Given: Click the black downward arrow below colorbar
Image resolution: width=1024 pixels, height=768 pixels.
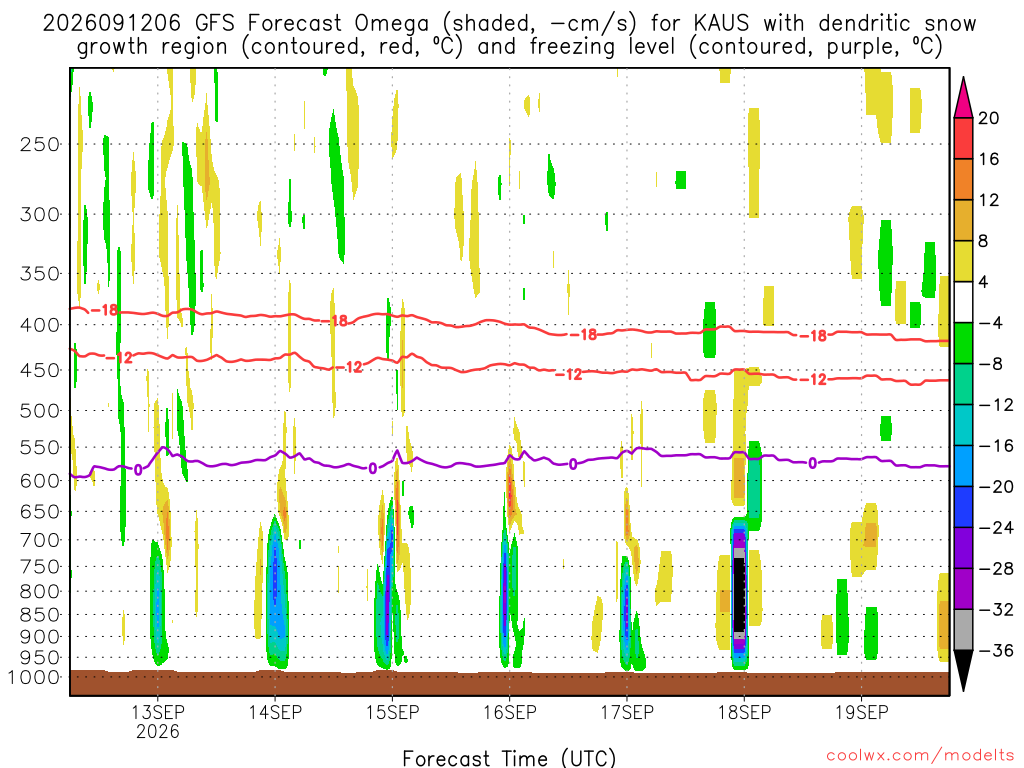Looking at the screenshot, I should [x=963, y=671].
